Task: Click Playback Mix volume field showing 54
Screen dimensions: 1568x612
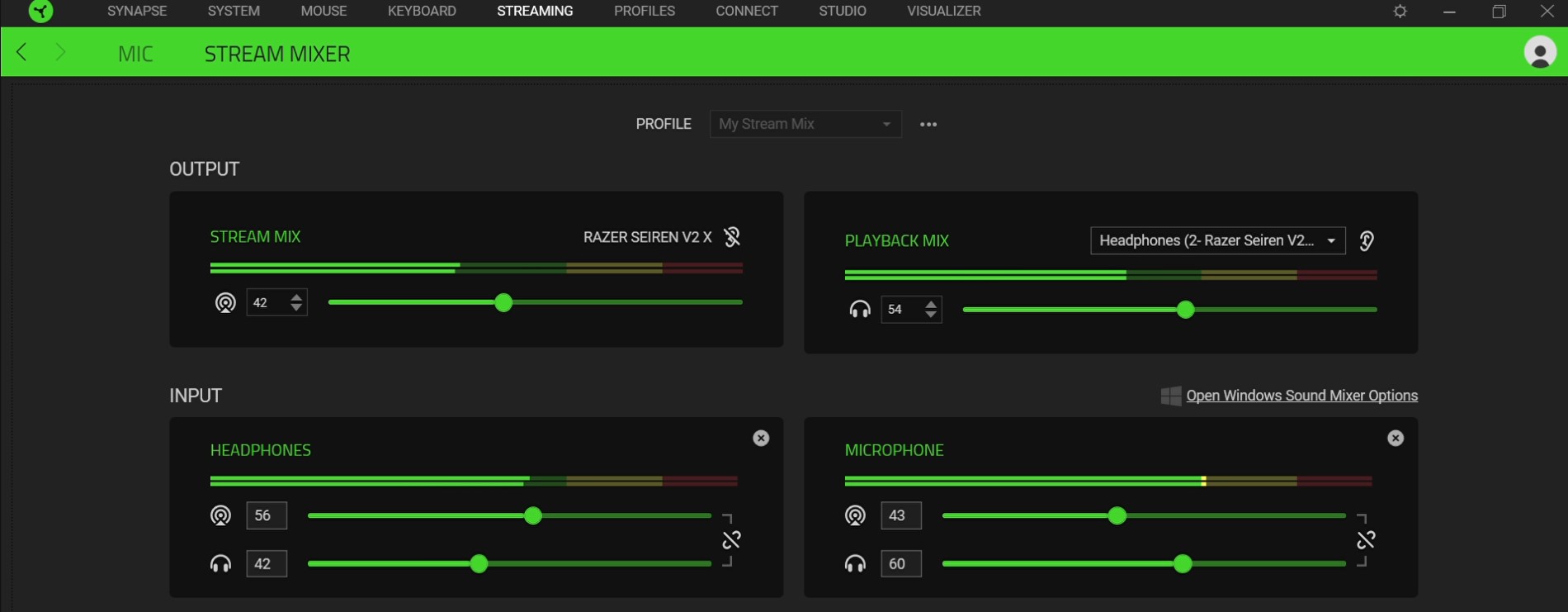Action: tap(911, 310)
